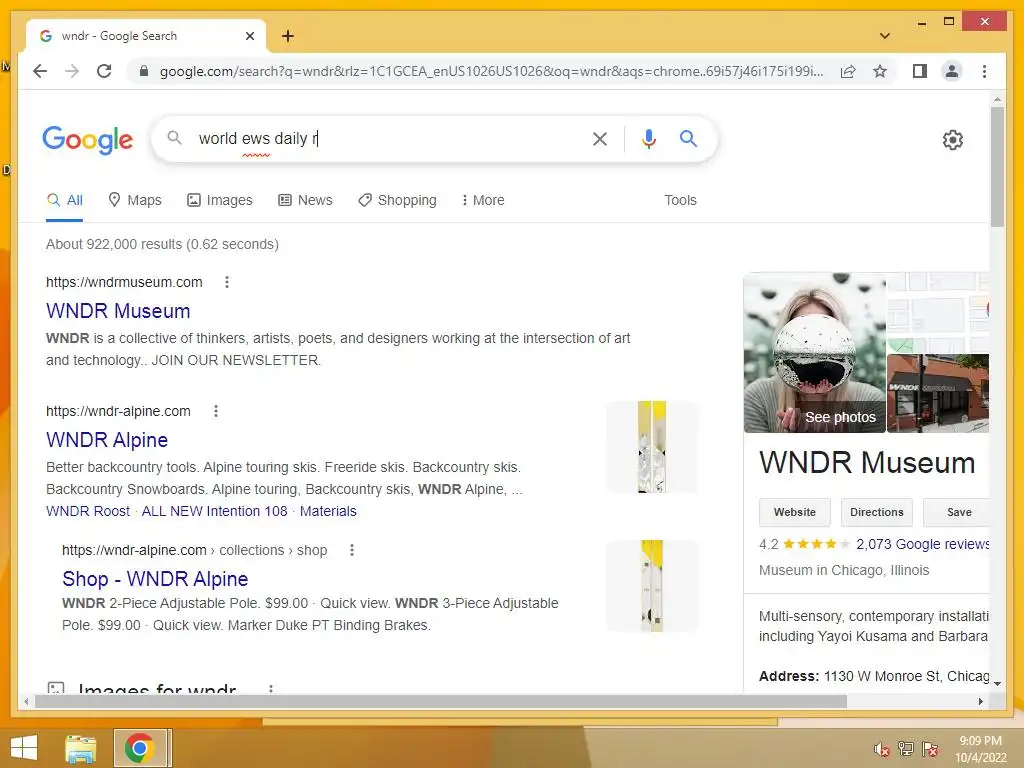Open the tab search dropdown chevron
1024x768 pixels.
pyautogui.click(x=884, y=36)
